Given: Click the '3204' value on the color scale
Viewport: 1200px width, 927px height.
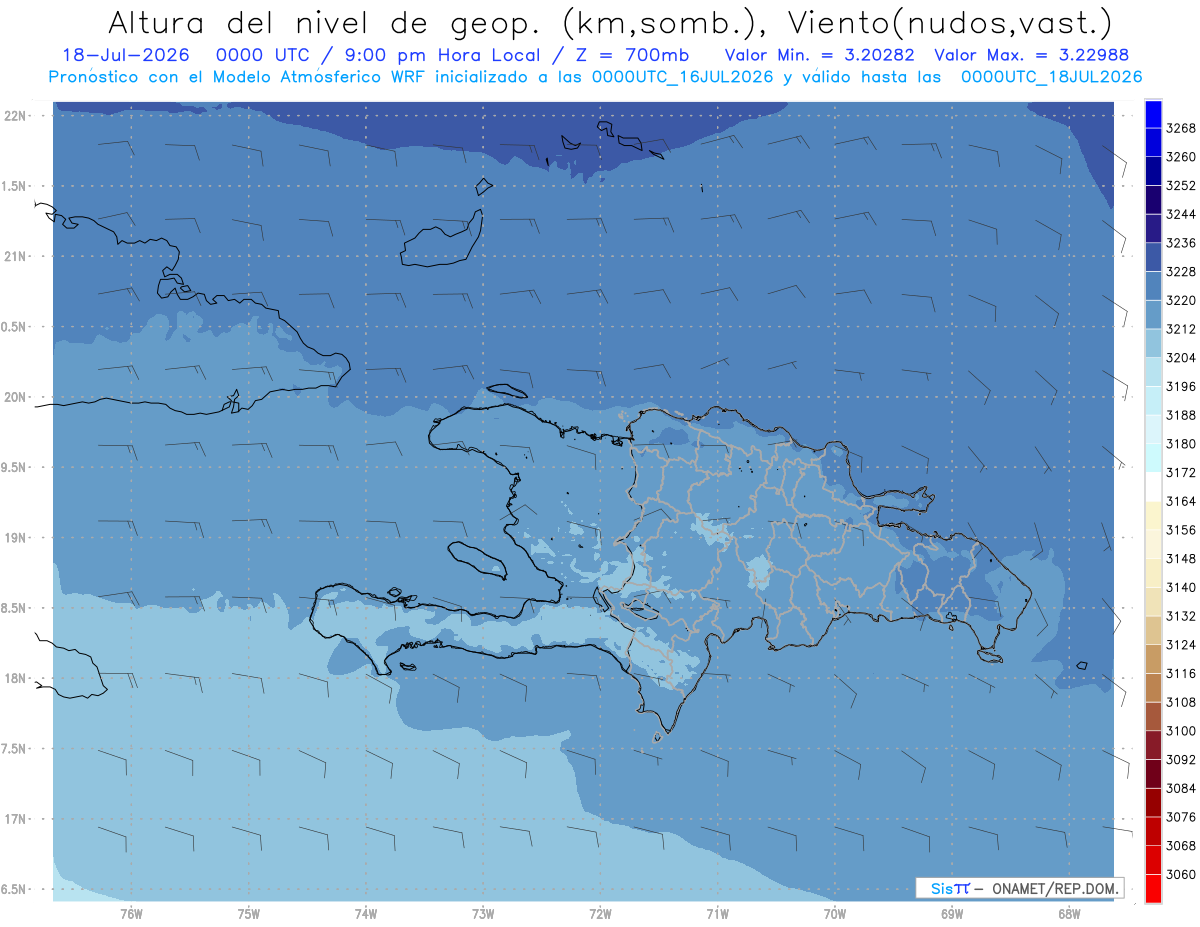Looking at the screenshot, I should [x=1180, y=358].
